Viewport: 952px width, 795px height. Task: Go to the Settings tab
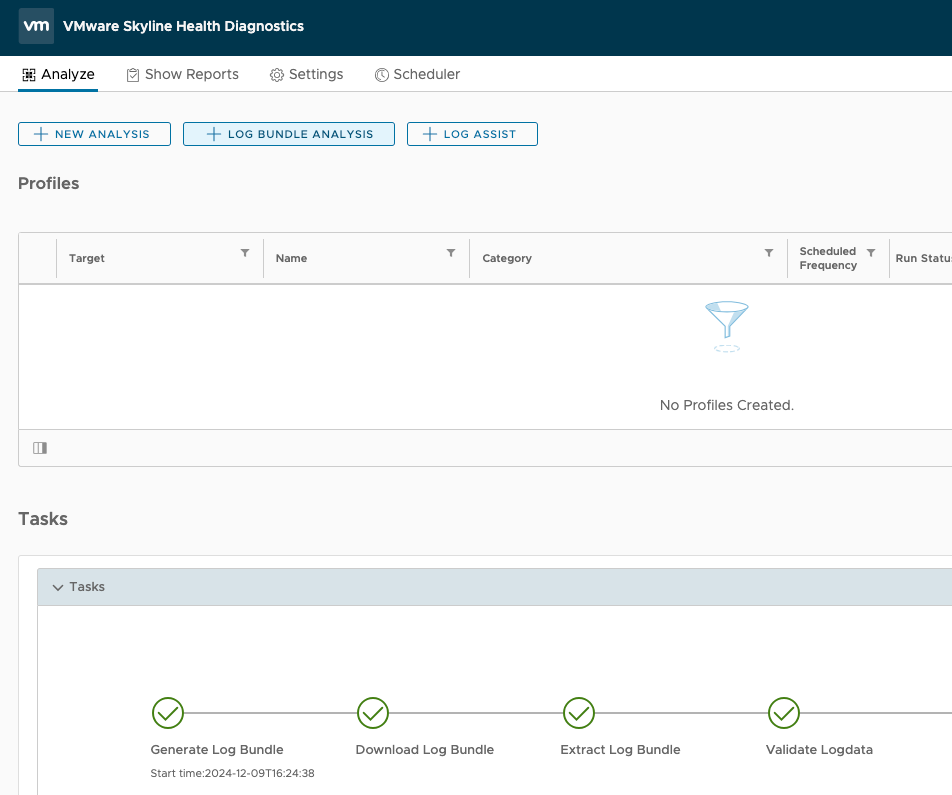tap(307, 74)
